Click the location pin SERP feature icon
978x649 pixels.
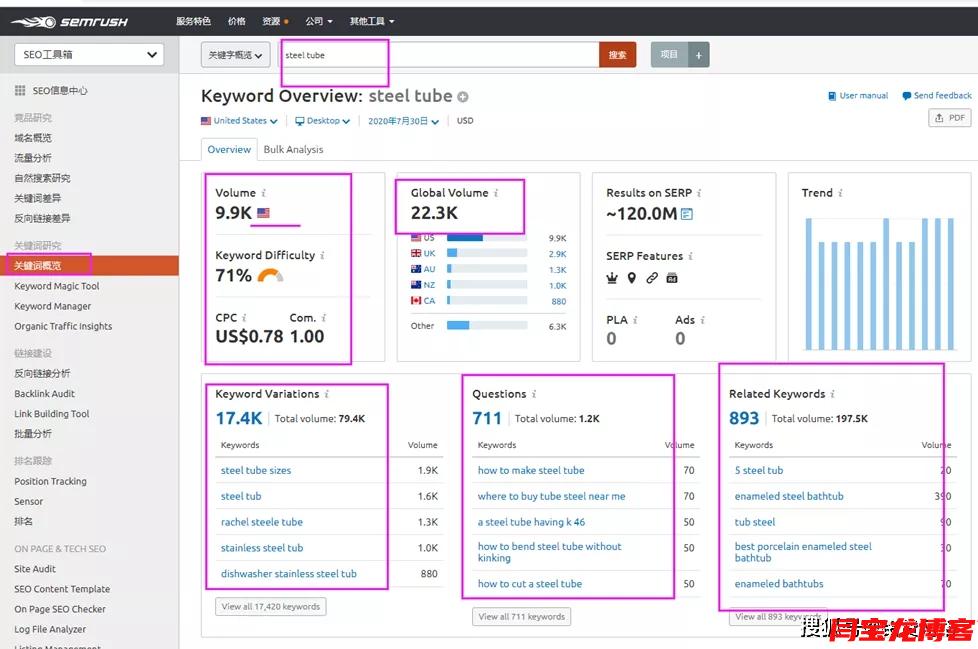pyautogui.click(x=631, y=278)
